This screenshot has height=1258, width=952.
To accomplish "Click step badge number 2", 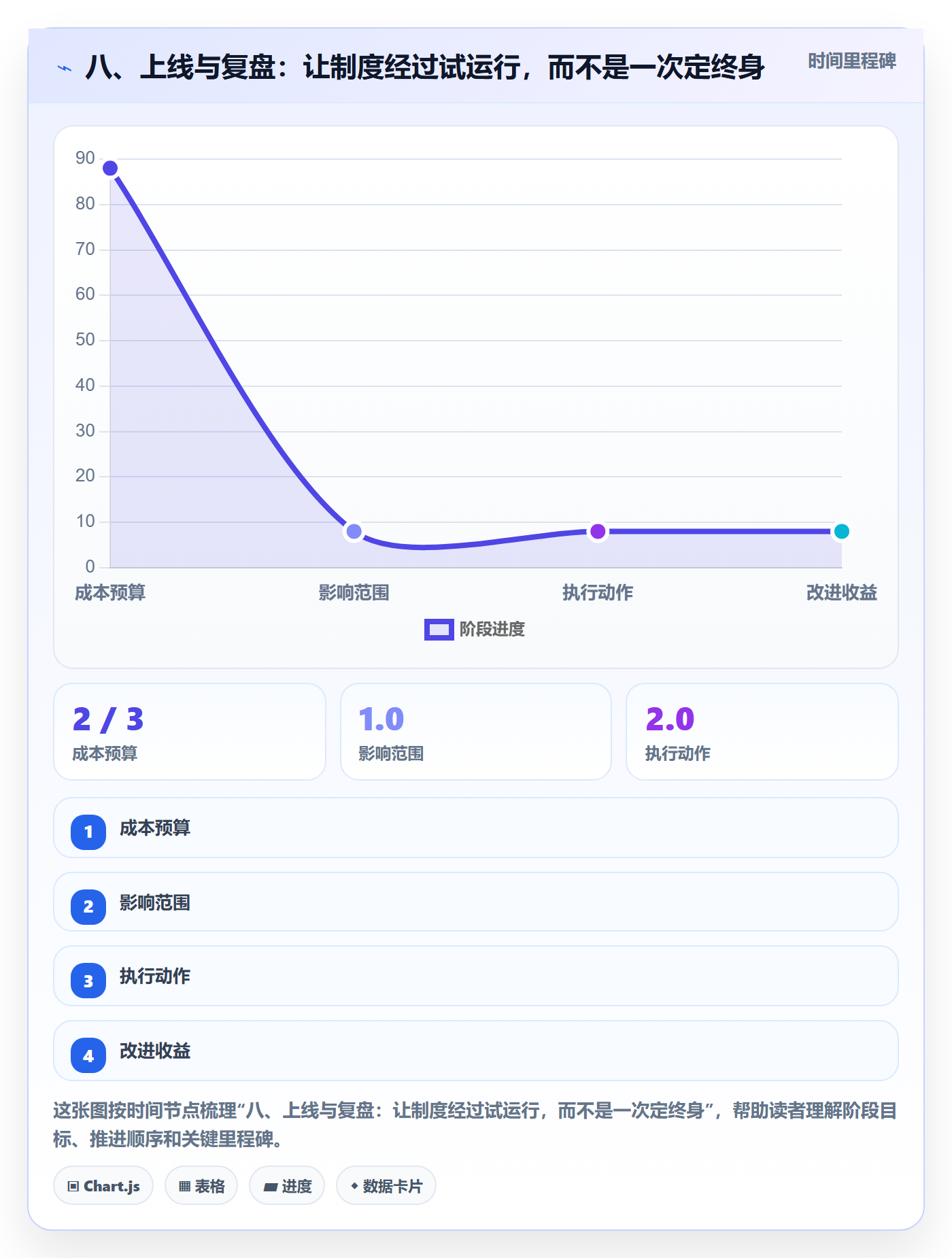I will click(x=88, y=906).
